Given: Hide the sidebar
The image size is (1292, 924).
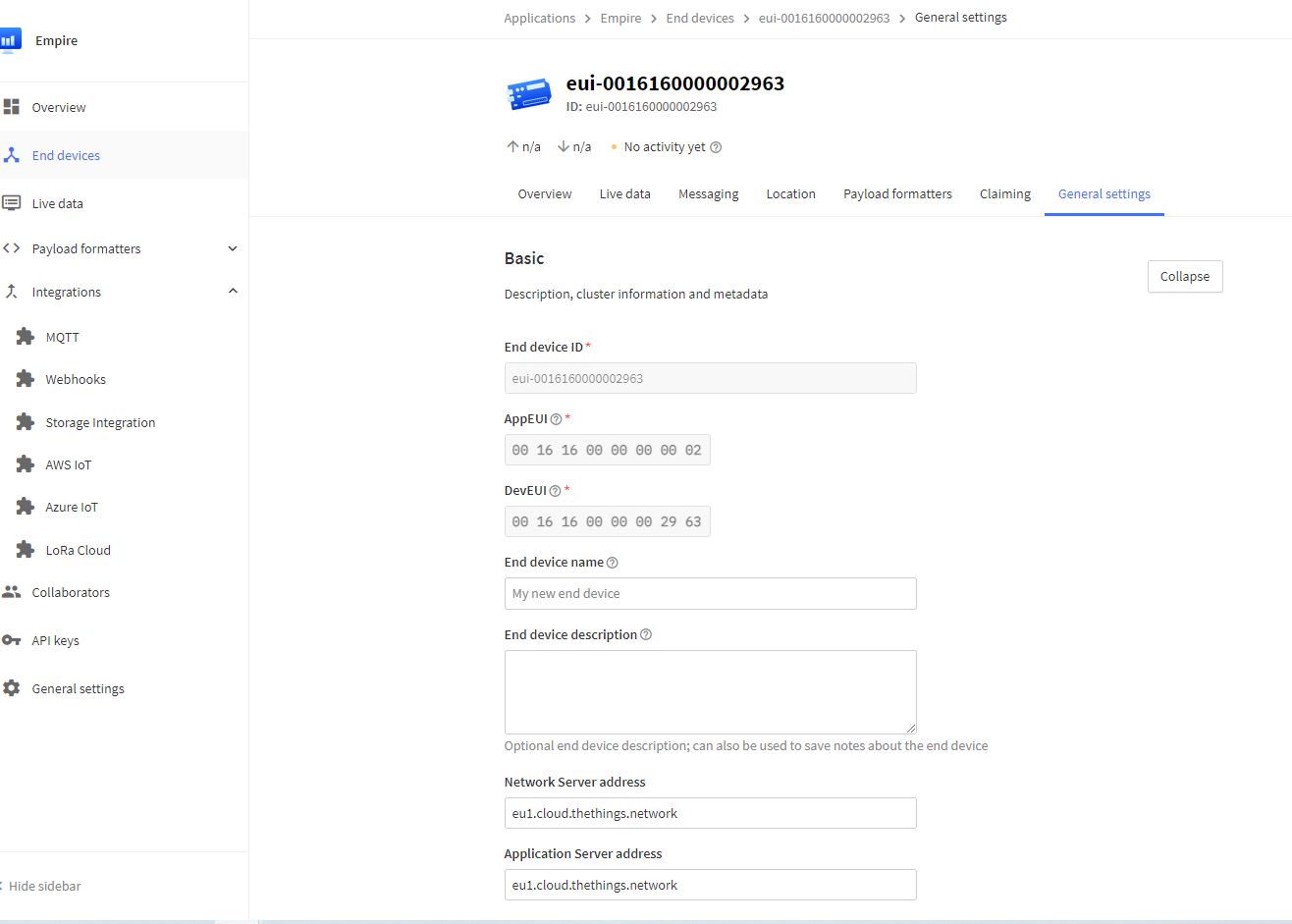Looking at the screenshot, I should point(43,886).
